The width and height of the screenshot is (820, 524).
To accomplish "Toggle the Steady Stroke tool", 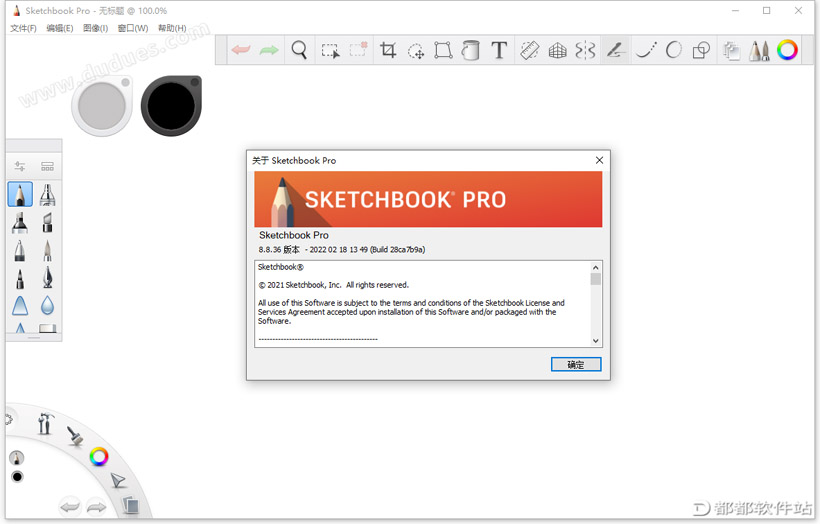I will coord(615,50).
